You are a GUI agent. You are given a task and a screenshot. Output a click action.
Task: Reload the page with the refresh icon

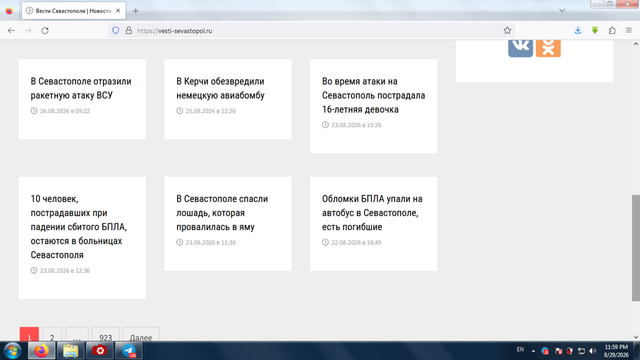click(x=45, y=31)
